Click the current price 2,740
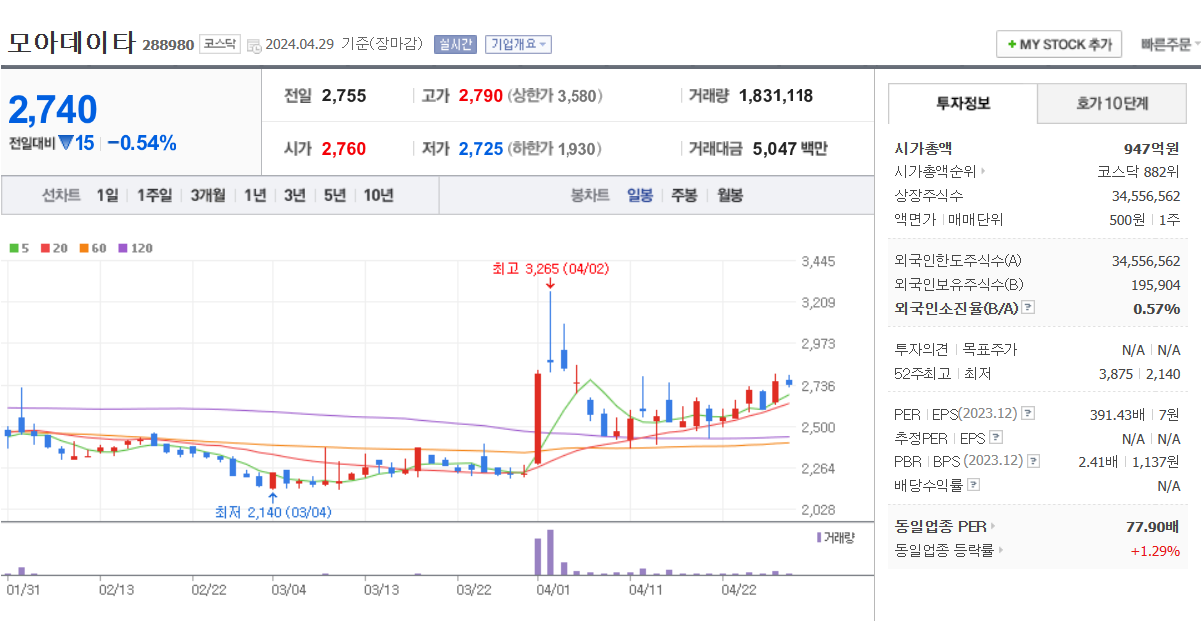Image resolution: width=1201 pixels, height=621 pixels. click(53, 109)
